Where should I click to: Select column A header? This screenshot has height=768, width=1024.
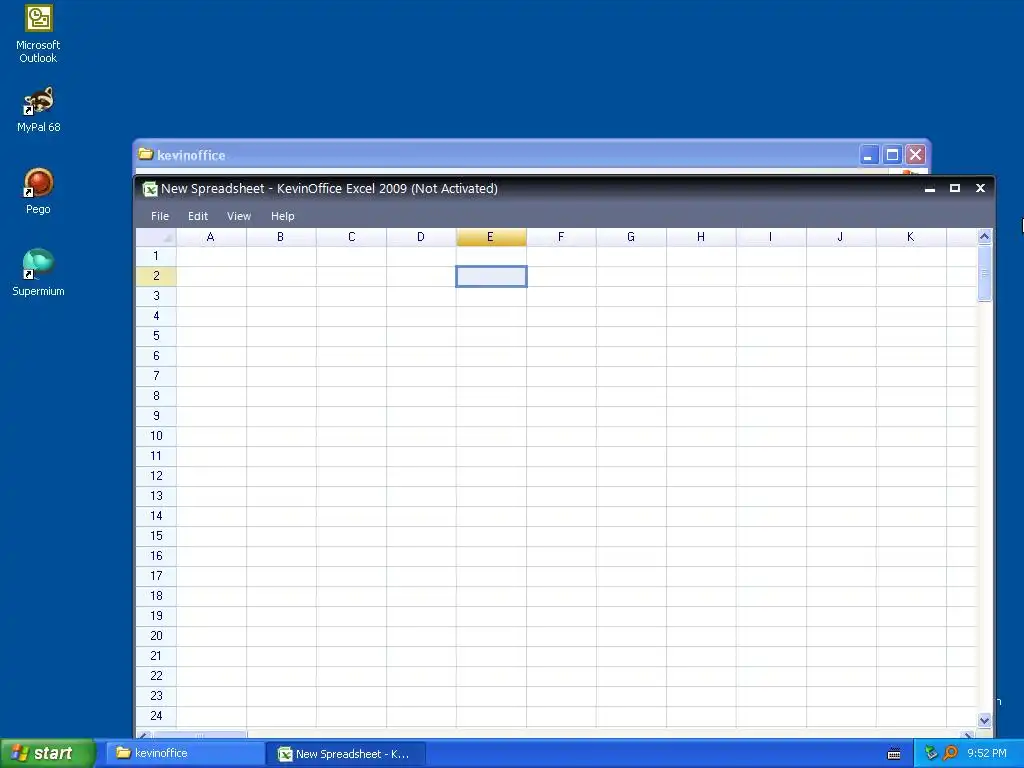(x=211, y=237)
